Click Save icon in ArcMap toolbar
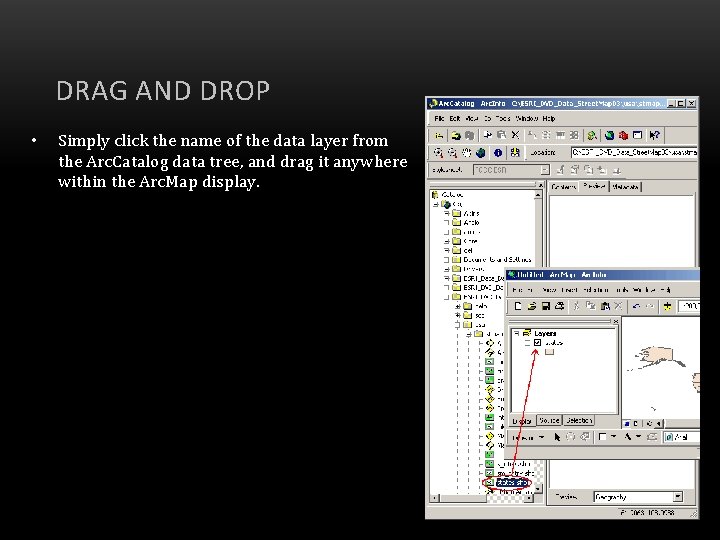 (x=546, y=306)
